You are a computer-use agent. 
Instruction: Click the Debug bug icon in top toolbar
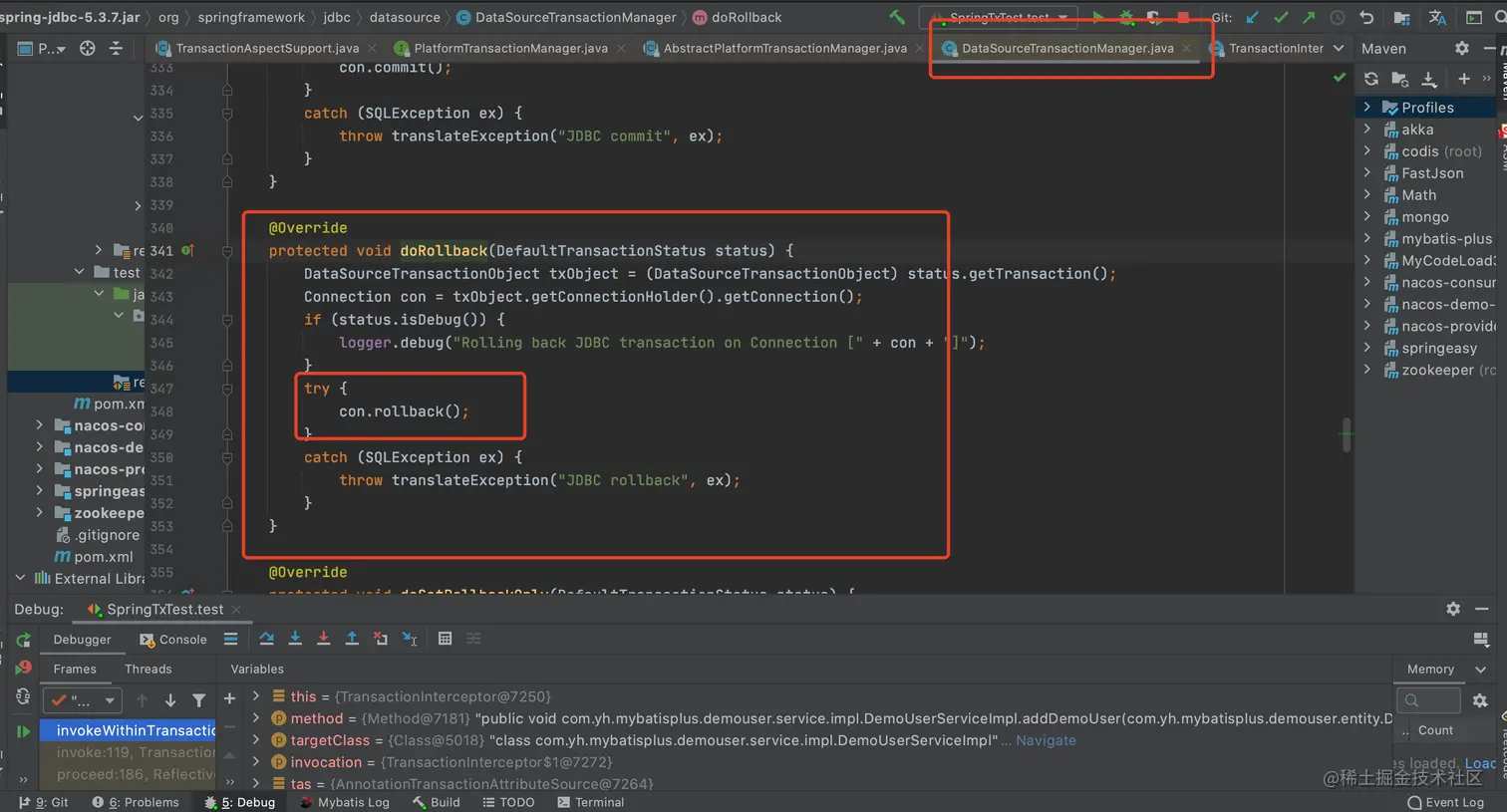[1126, 17]
